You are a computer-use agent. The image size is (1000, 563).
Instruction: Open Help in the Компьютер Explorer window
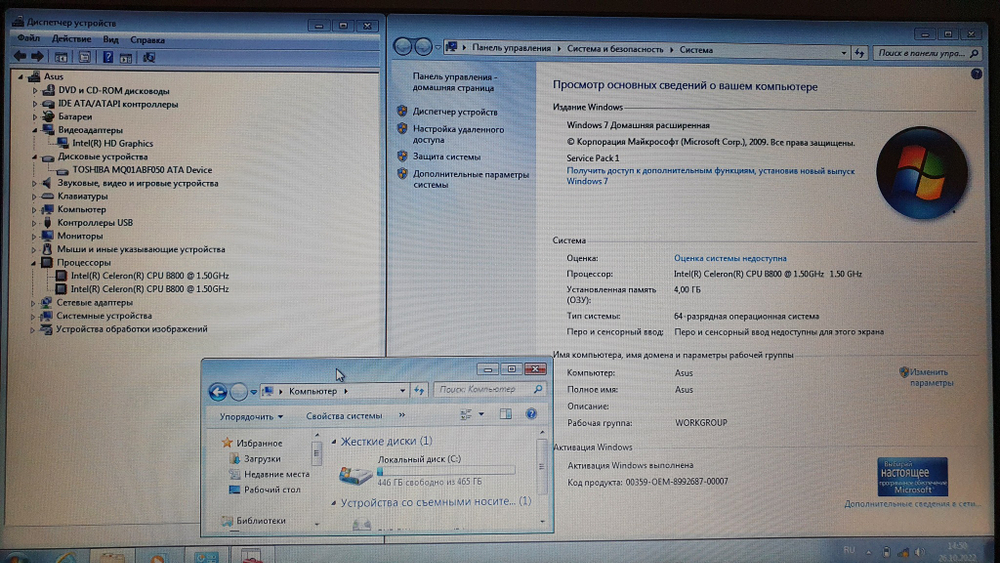(x=531, y=414)
